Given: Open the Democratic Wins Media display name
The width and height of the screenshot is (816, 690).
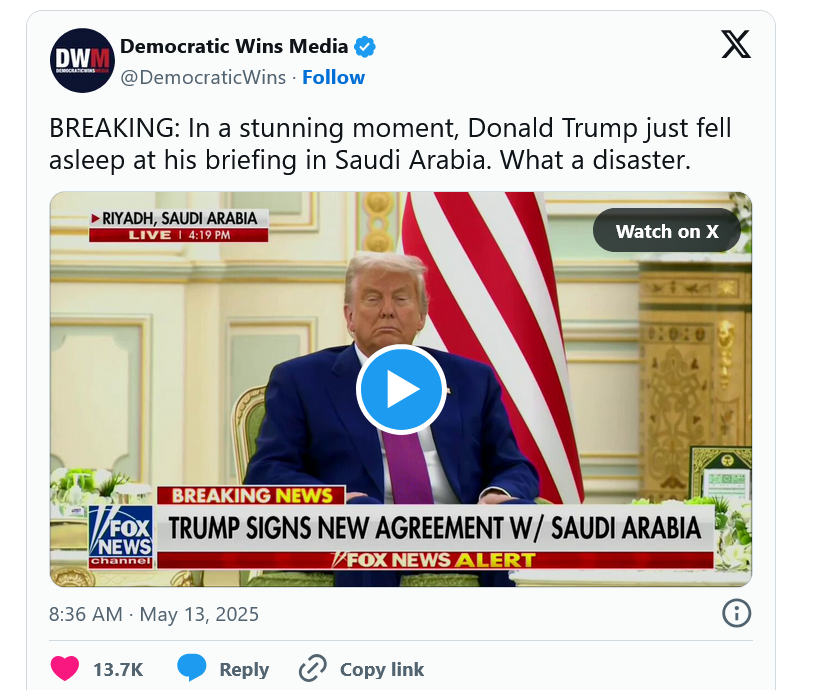Looking at the screenshot, I should click(234, 46).
